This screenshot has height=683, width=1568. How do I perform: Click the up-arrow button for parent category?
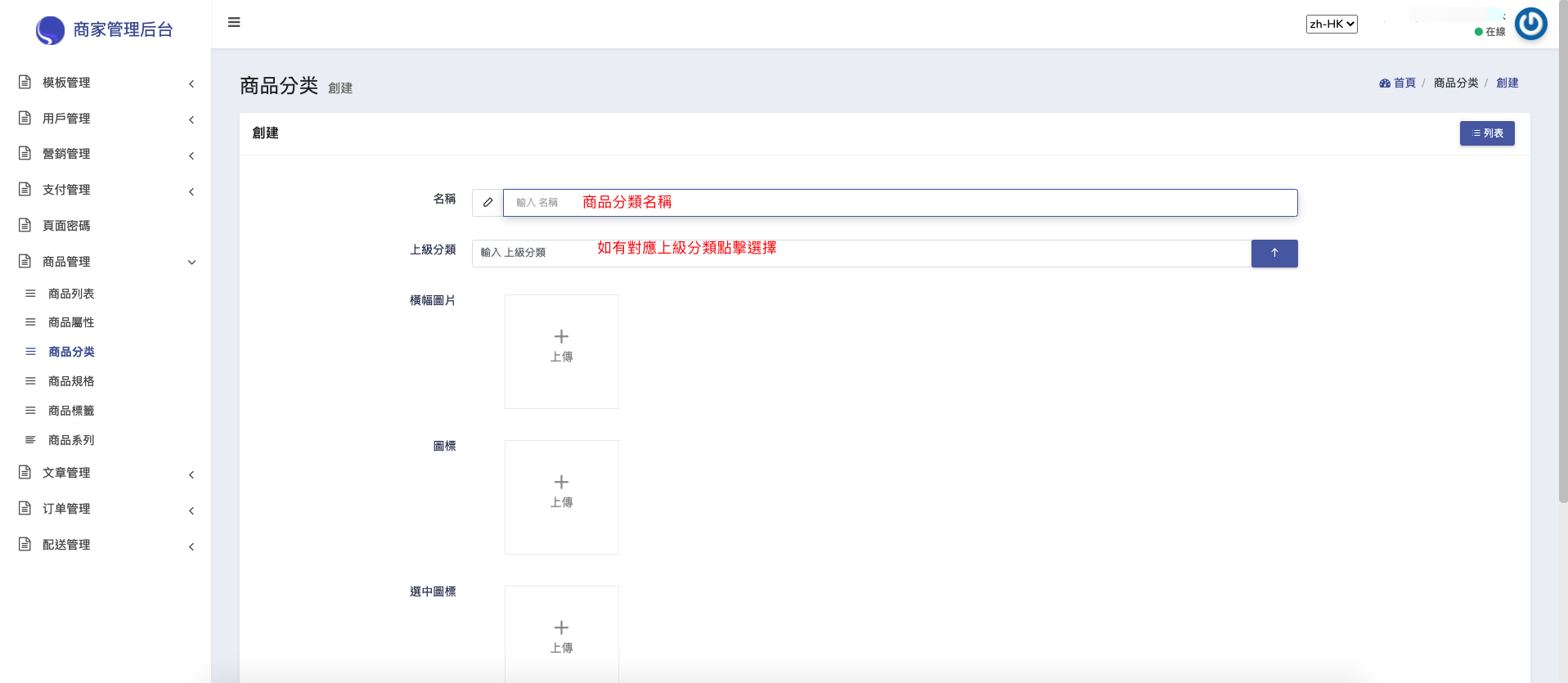pyautogui.click(x=1274, y=254)
